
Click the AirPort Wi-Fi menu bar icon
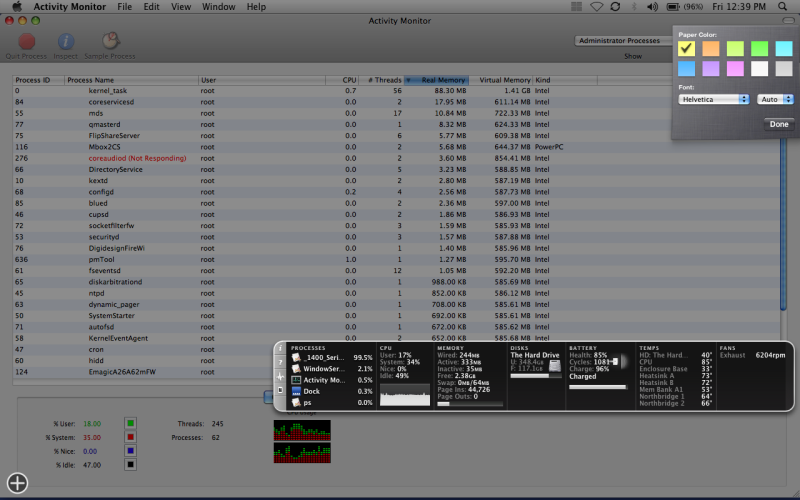point(596,7)
